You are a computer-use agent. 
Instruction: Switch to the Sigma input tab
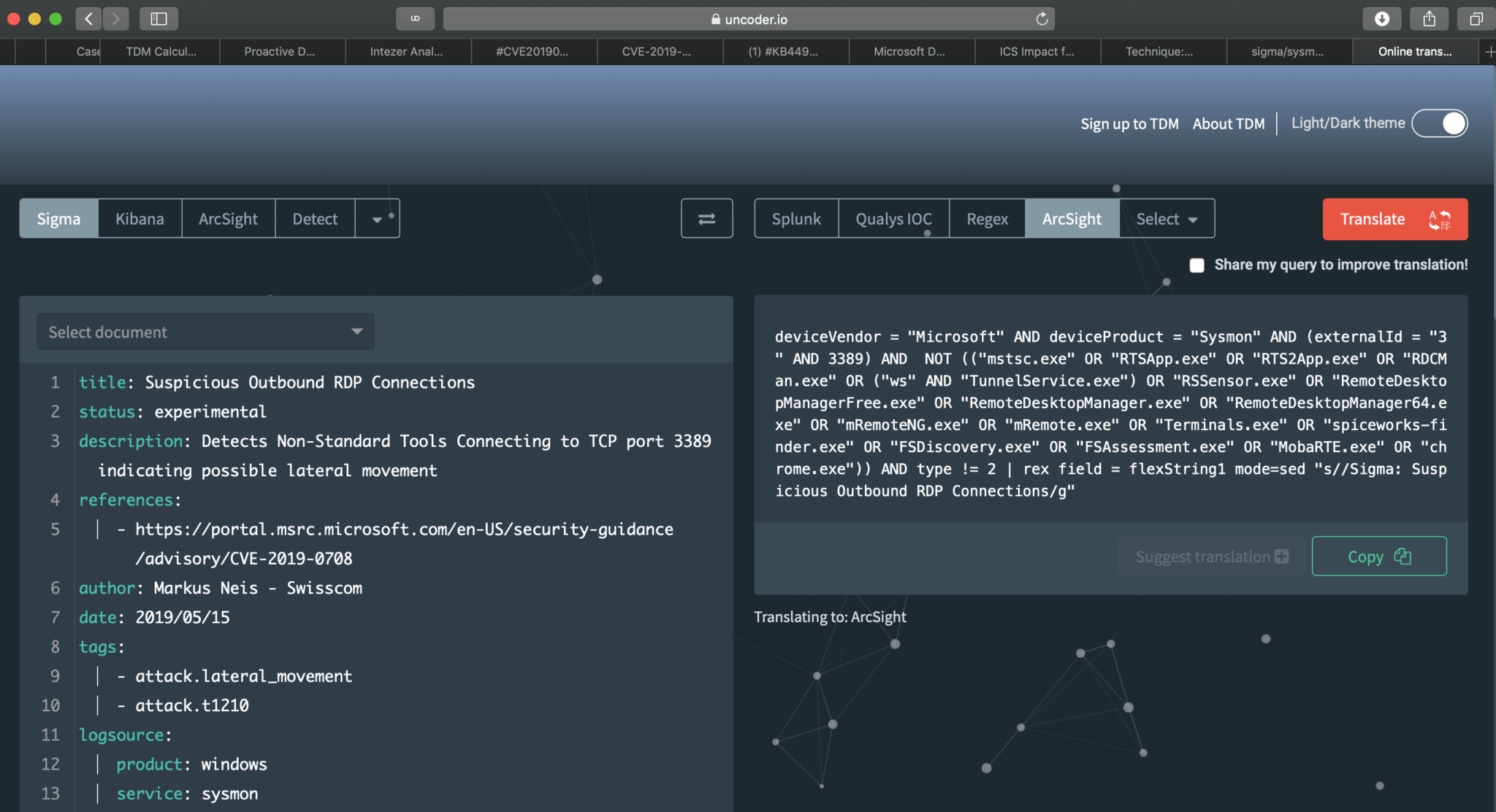click(58, 218)
